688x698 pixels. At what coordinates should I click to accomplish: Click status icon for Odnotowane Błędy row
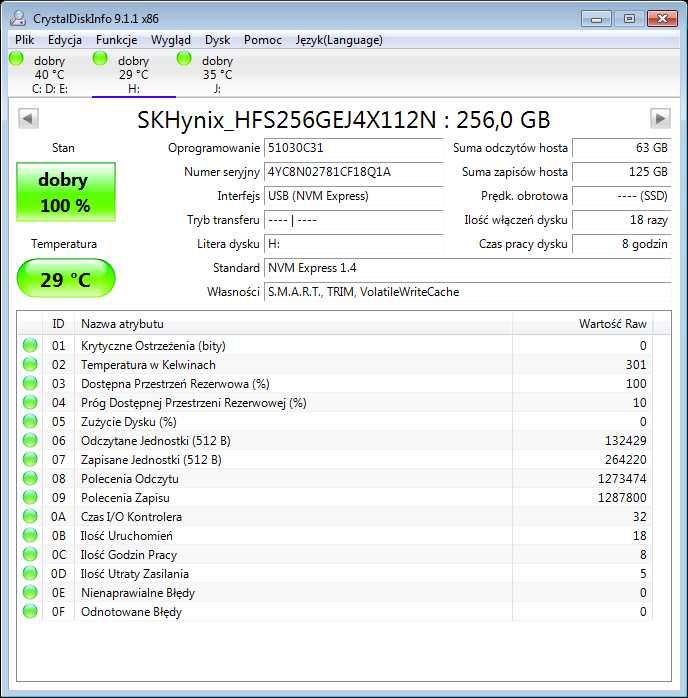click(x=30, y=612)
